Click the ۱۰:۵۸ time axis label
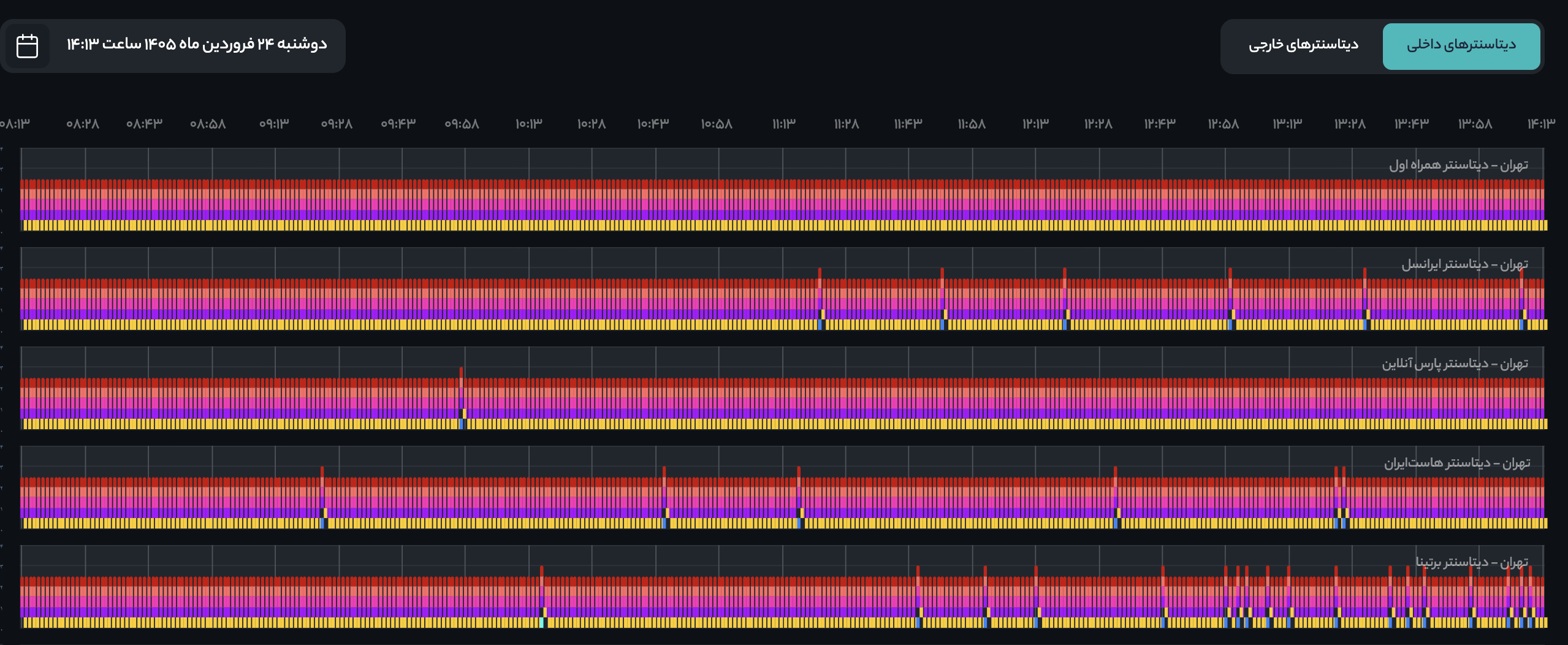The height and width of the screenshot is (645, 1568). coord(717,124)
